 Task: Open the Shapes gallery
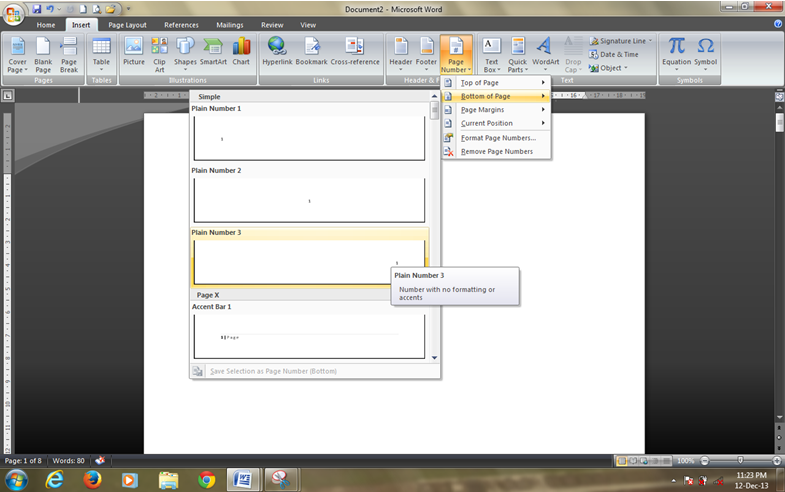[x=185, y=55]
